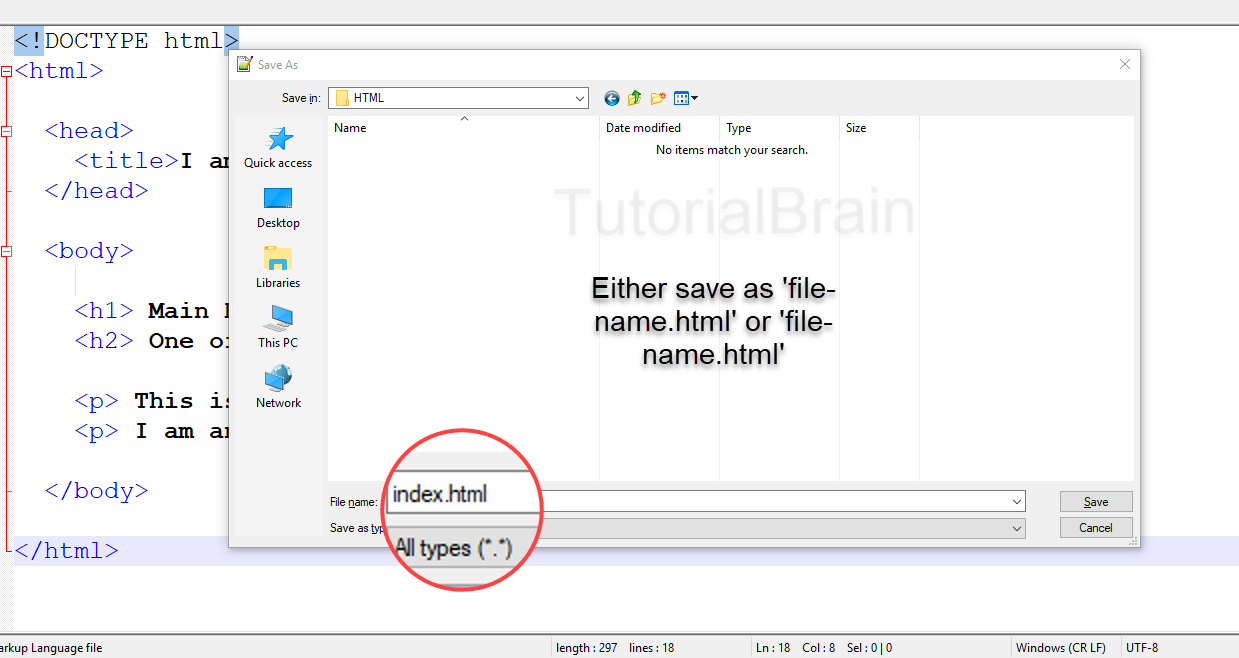Click the dialog resize grip corner
This screenshot has width=1239, height=658.
pyautogui.click(x=1134, y=541)
